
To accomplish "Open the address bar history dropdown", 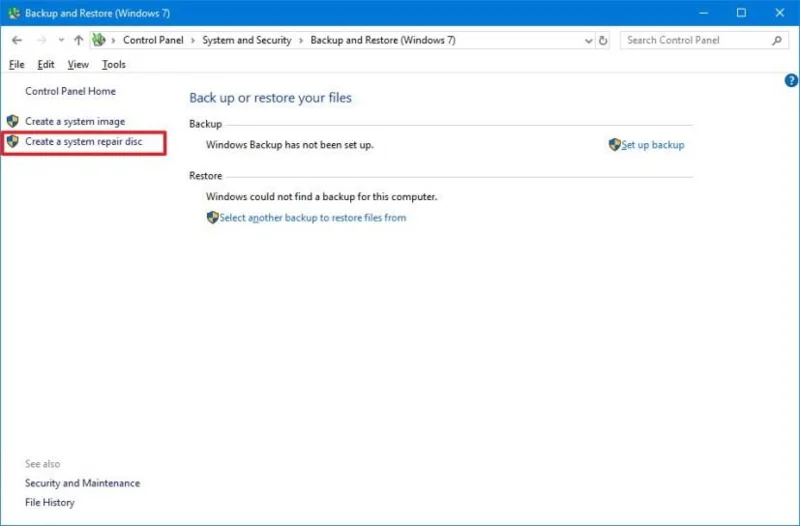I will coord(588,40).
